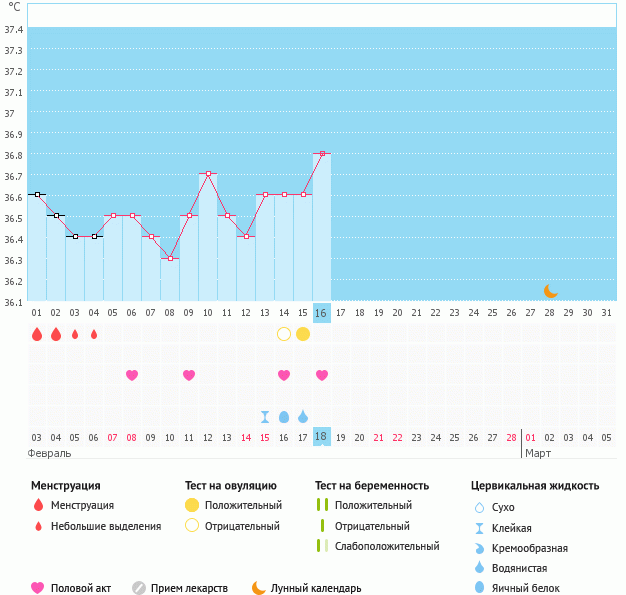626x595 pixels.
Task: Click the menstruation drop on cycle day 01
Action: [37, 334]
